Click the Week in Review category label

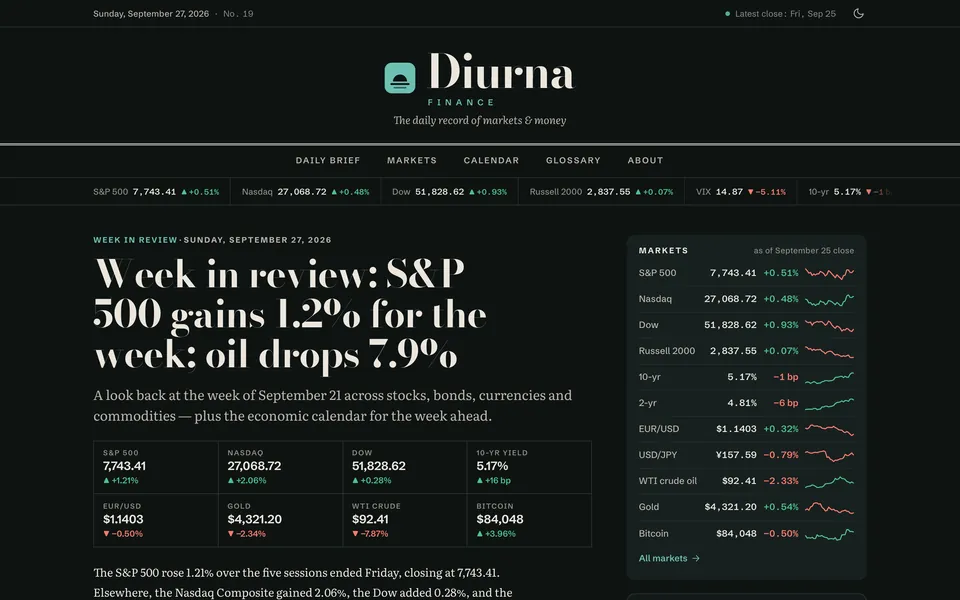pos(135,240)
